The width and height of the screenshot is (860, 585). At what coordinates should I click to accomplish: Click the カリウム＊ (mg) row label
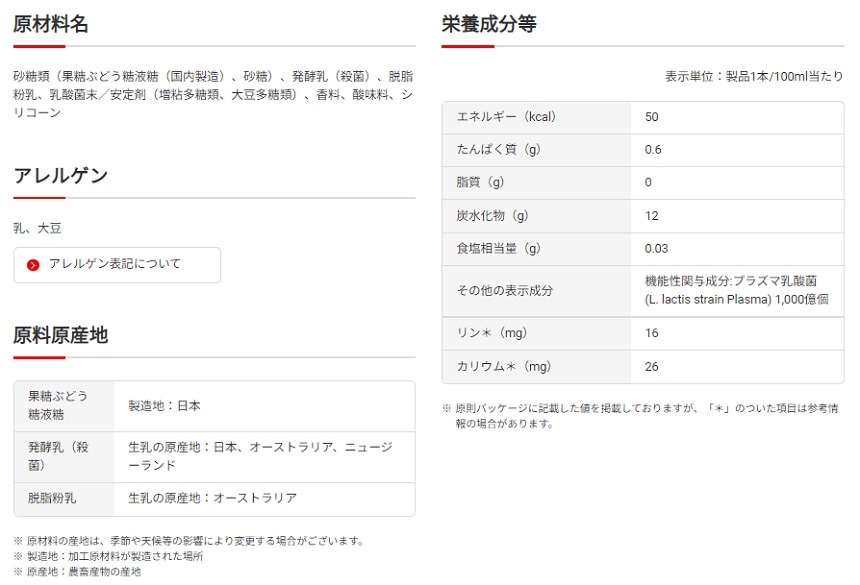(503, 367)
